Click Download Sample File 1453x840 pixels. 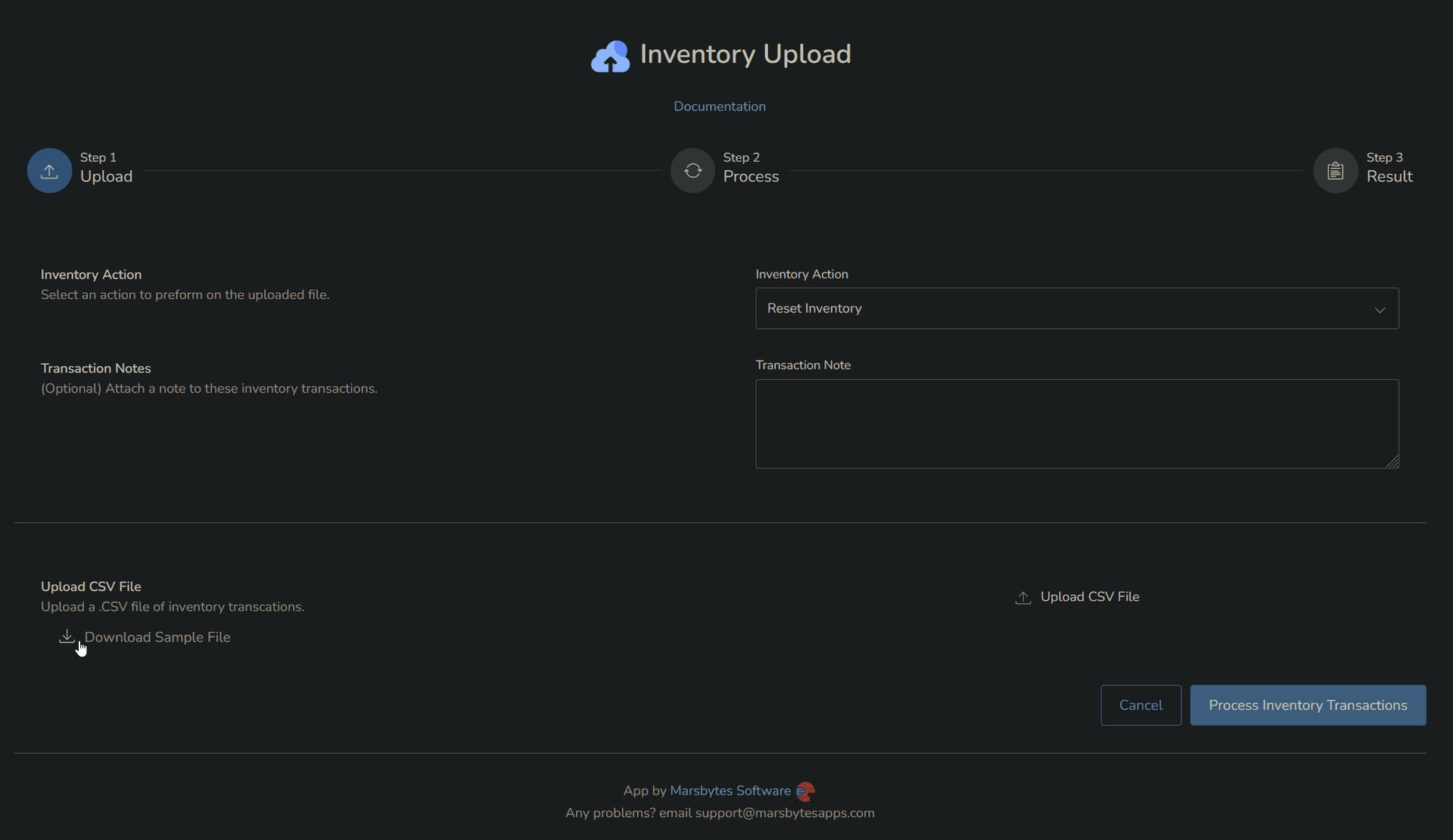157,637
